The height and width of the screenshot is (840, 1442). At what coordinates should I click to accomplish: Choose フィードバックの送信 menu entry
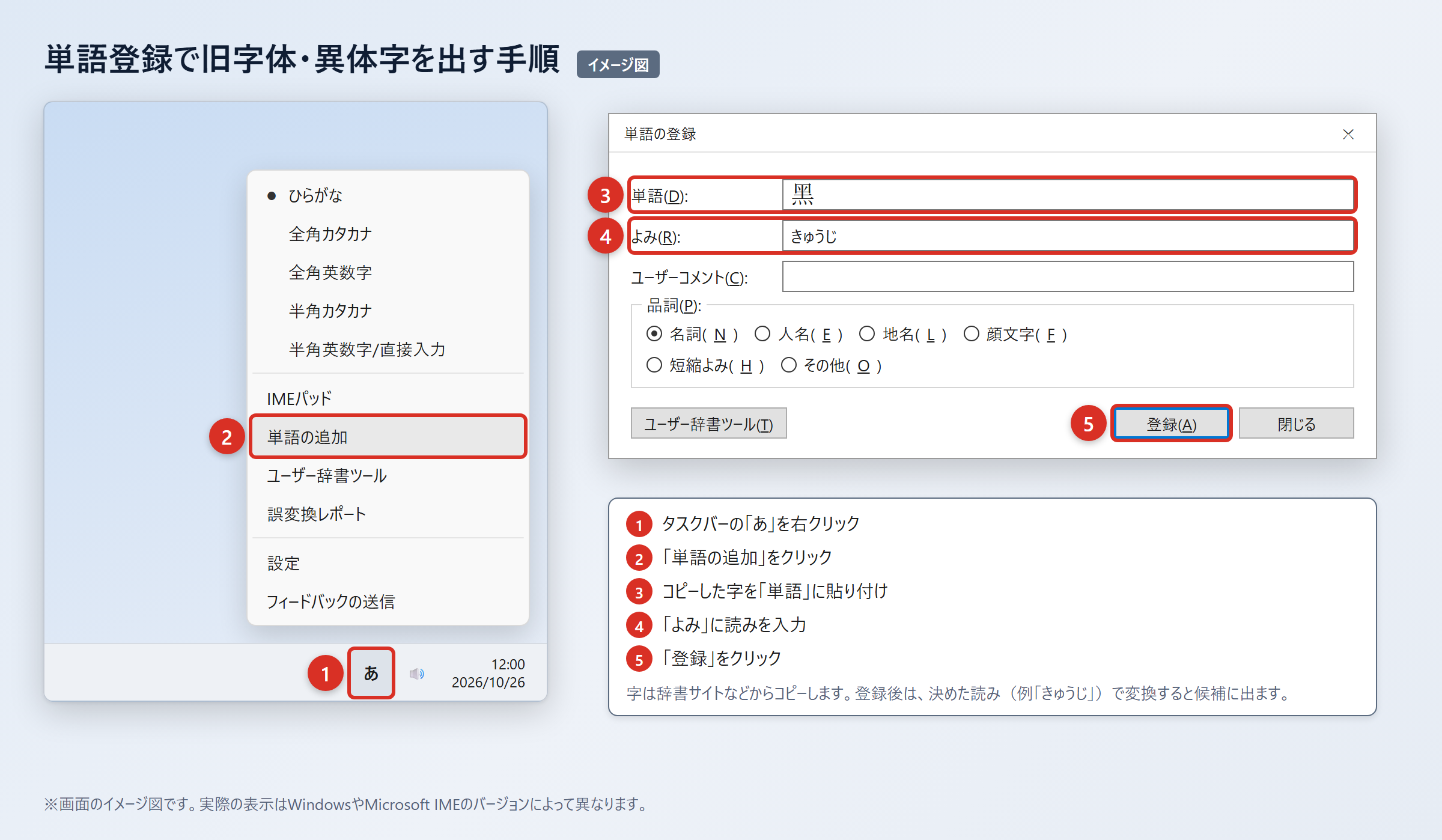pyautogui.click(x=388, y=601)
